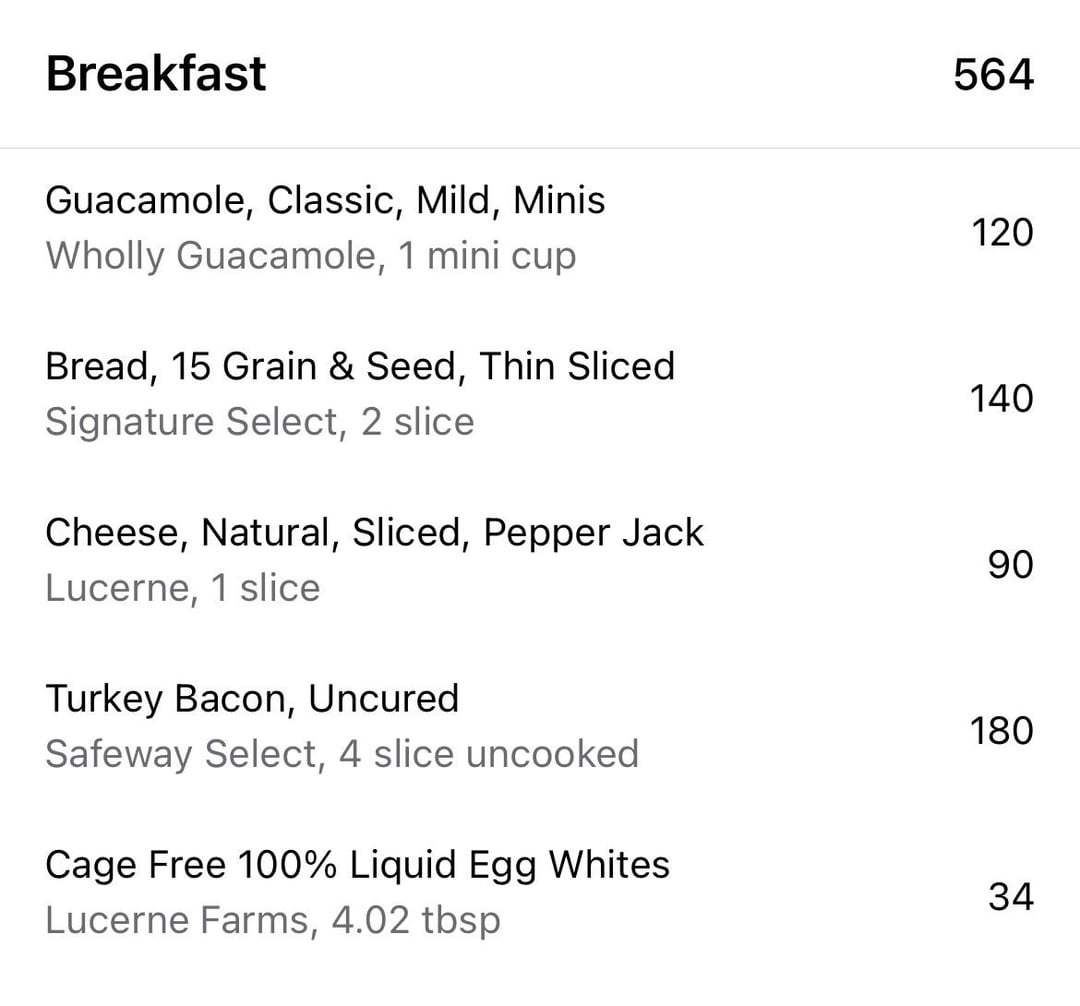The height and width of the screenshot is (1006, 1080).
Task: Tap the 120 calorie value for guacamole
Action: 1002,232
